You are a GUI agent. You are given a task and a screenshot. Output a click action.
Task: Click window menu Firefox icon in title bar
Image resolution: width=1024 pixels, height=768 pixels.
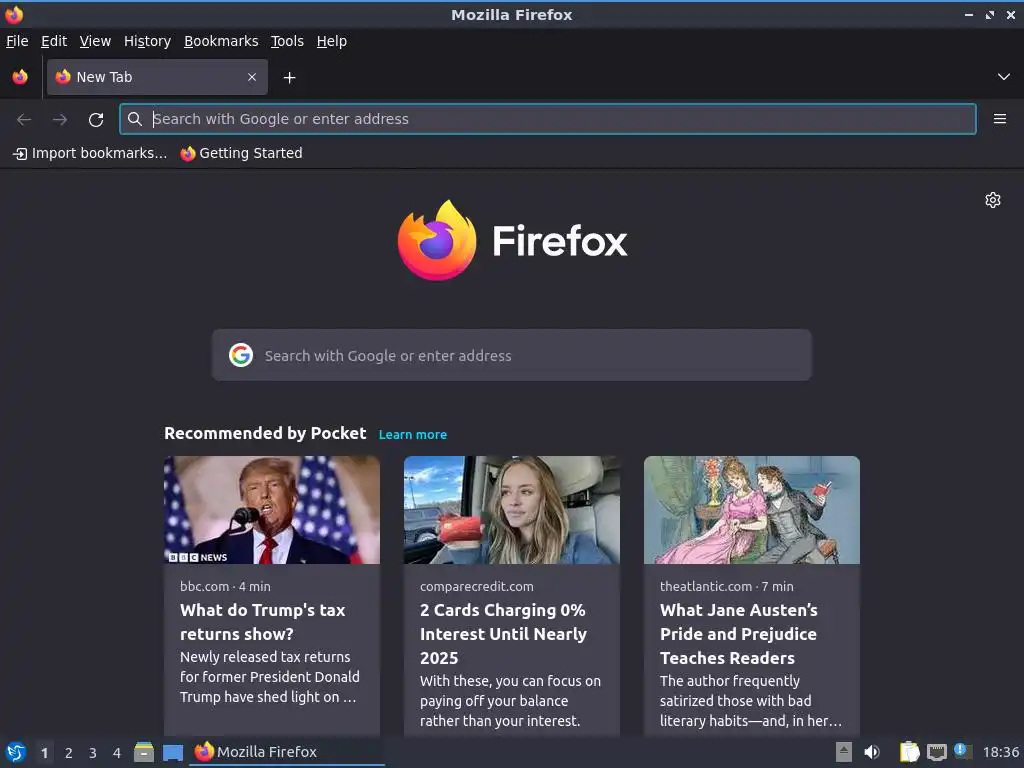(14, 14)
